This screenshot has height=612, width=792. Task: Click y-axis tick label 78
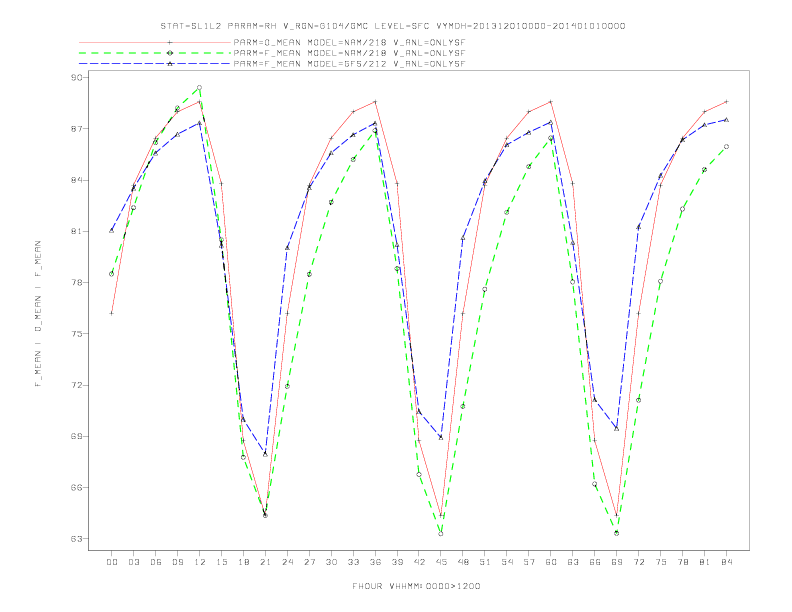(x=78, y=283)
